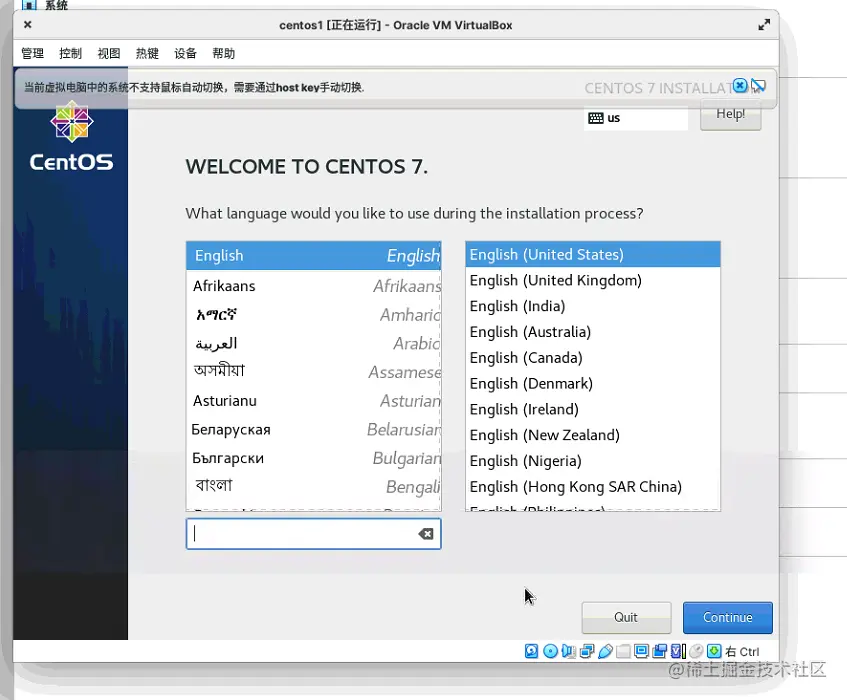
Task: Click the 右 Ctrl host key label
Action: coord(742,652)
